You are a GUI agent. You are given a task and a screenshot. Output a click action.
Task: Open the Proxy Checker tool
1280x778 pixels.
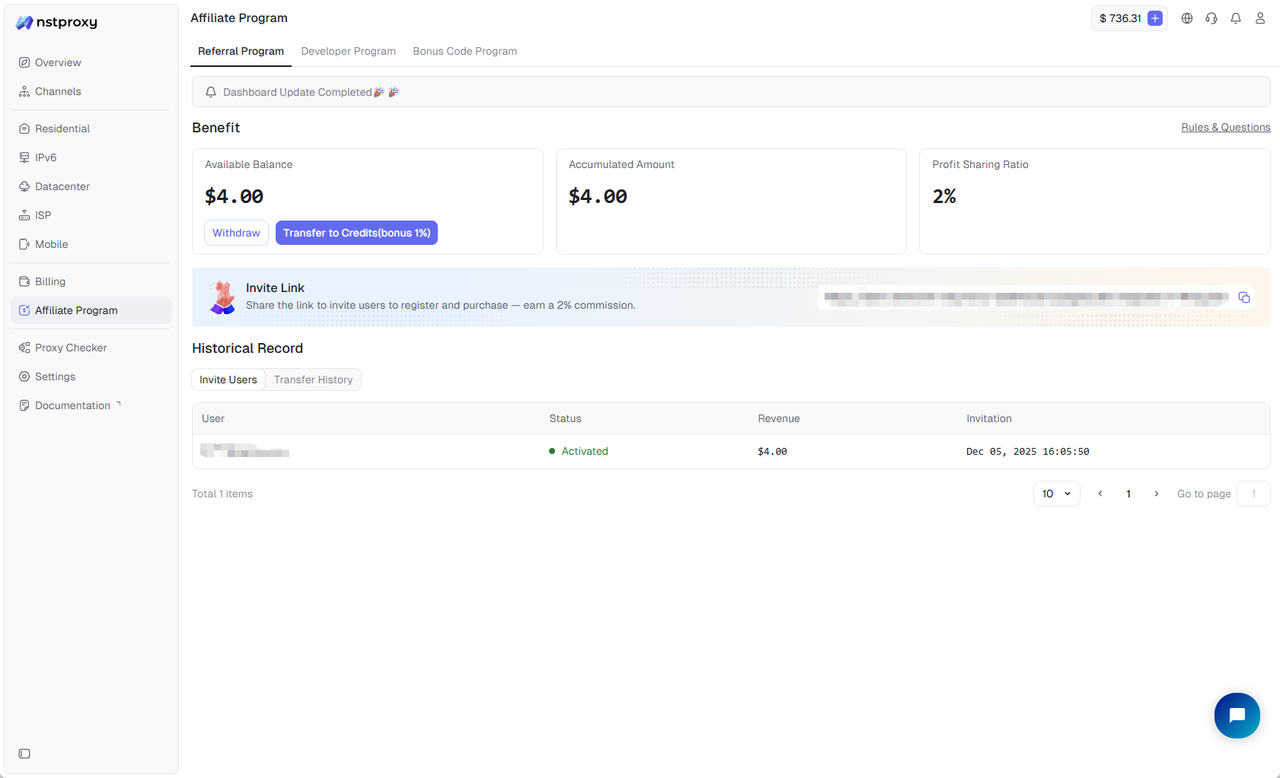click(70, 347)
